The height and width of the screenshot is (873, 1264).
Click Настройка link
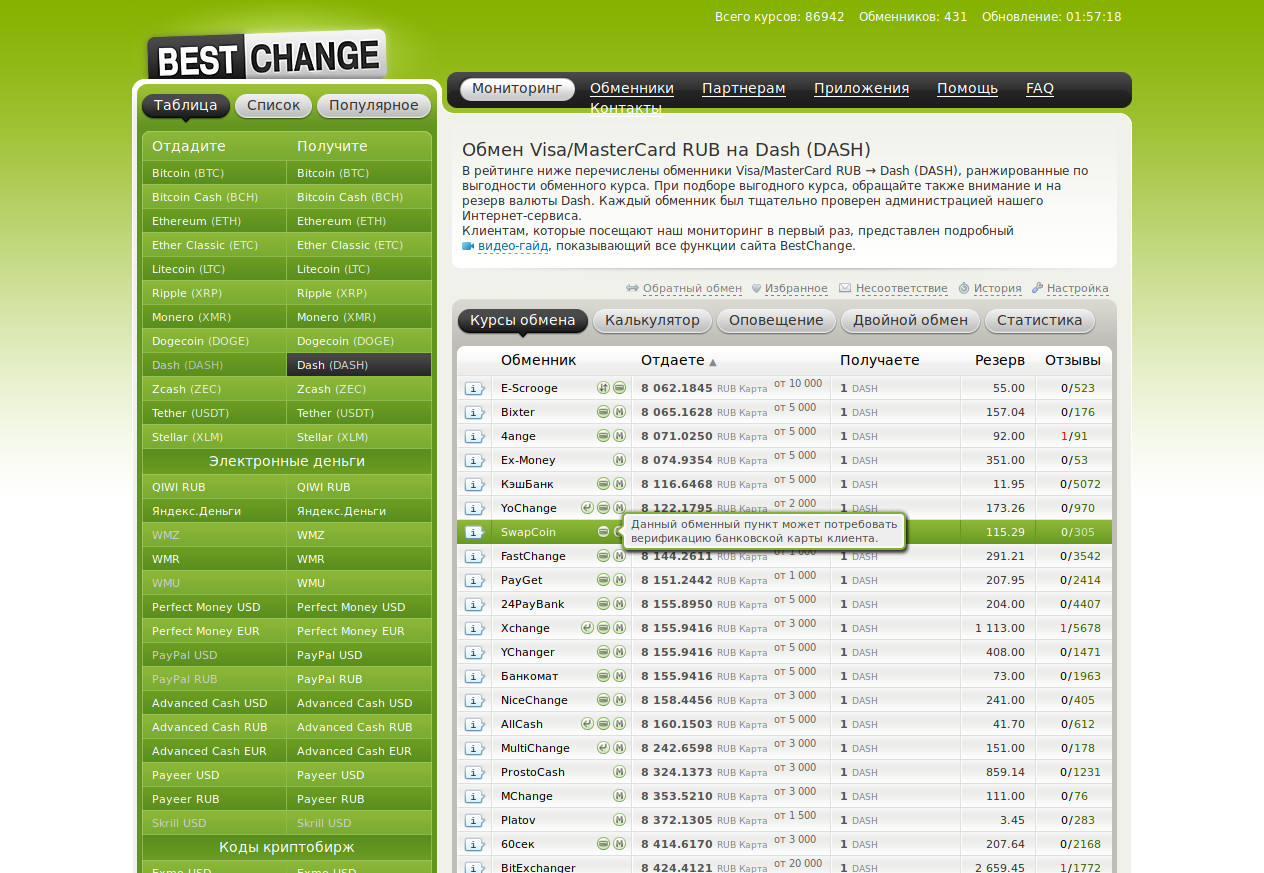tap(1078, 289)
